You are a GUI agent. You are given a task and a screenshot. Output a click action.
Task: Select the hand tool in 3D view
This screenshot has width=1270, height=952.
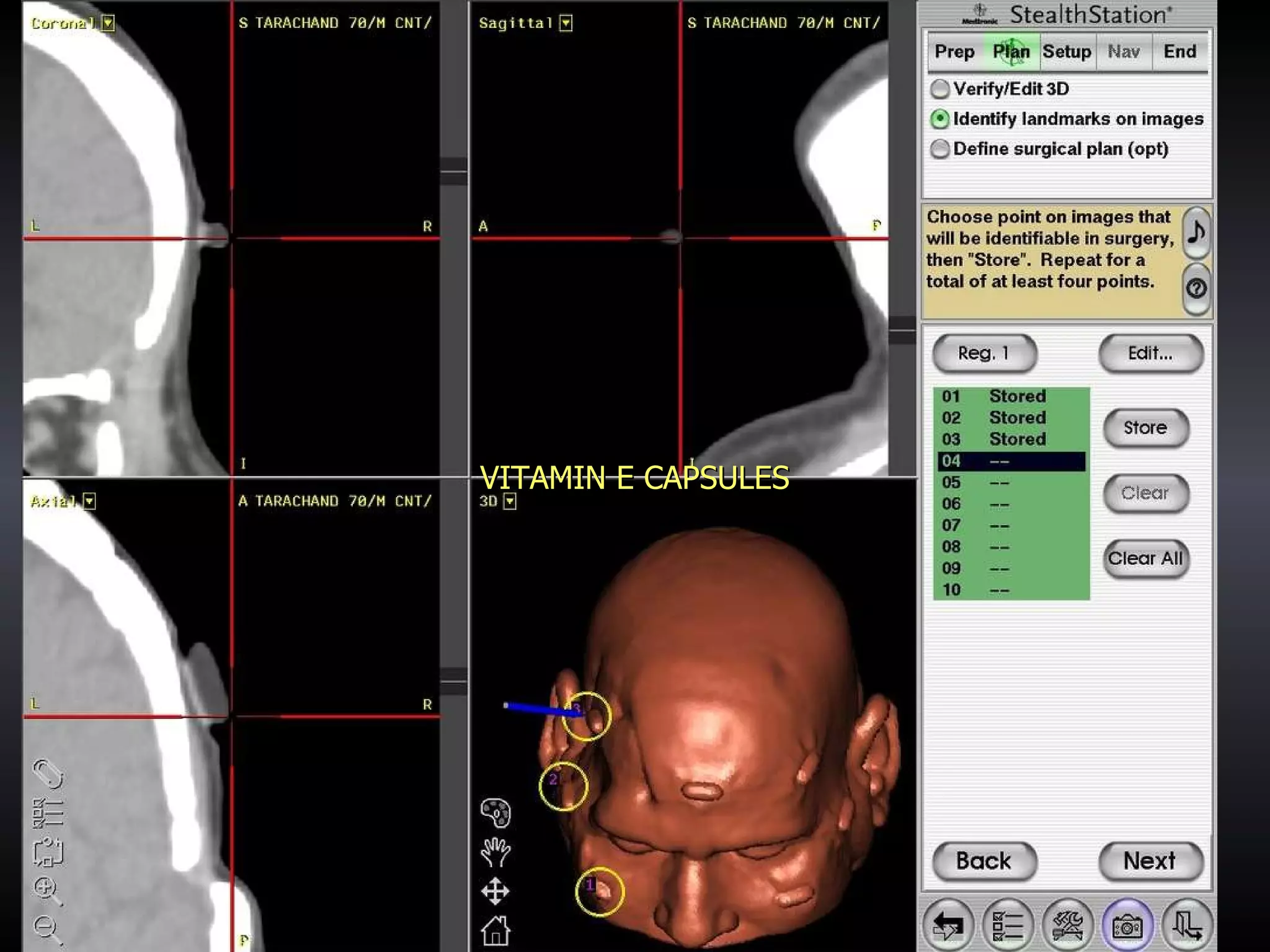point(495,852)
